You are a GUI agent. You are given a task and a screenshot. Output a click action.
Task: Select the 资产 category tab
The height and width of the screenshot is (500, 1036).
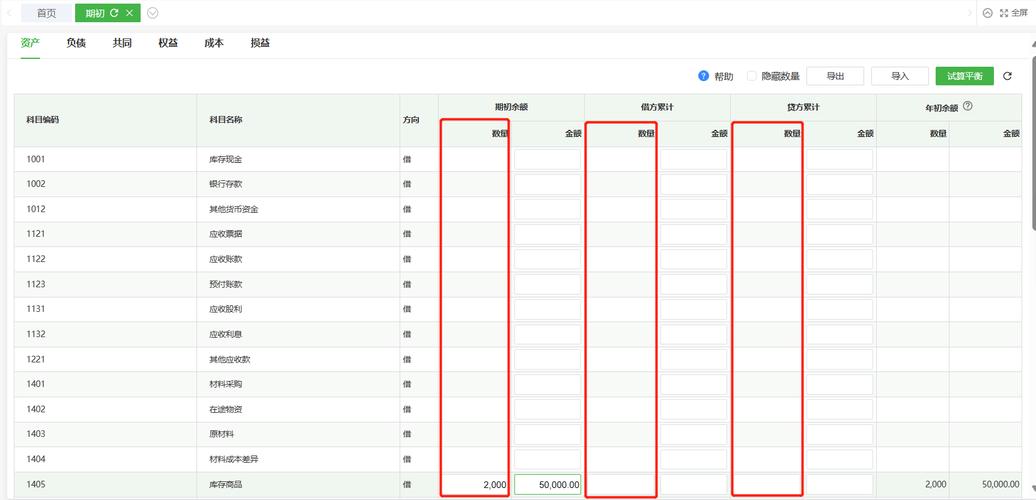click(x=30, y=43)
